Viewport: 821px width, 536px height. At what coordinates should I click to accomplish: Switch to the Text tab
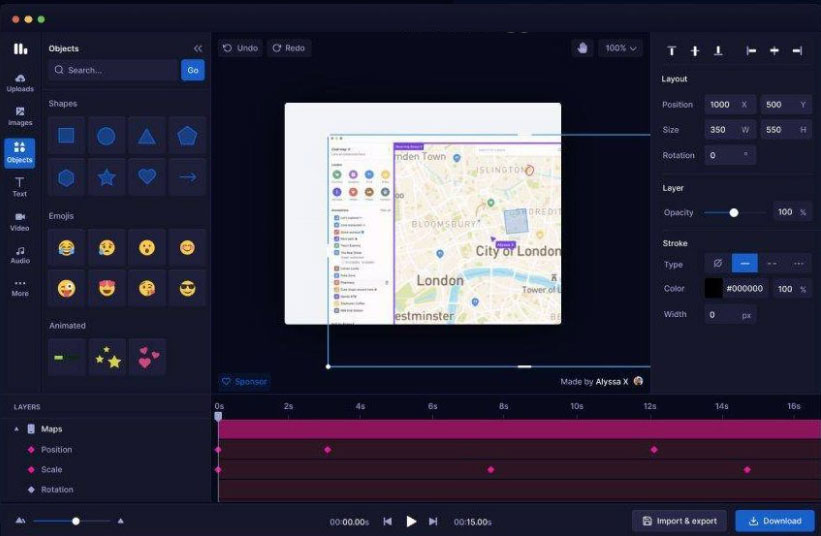point(19,186)
